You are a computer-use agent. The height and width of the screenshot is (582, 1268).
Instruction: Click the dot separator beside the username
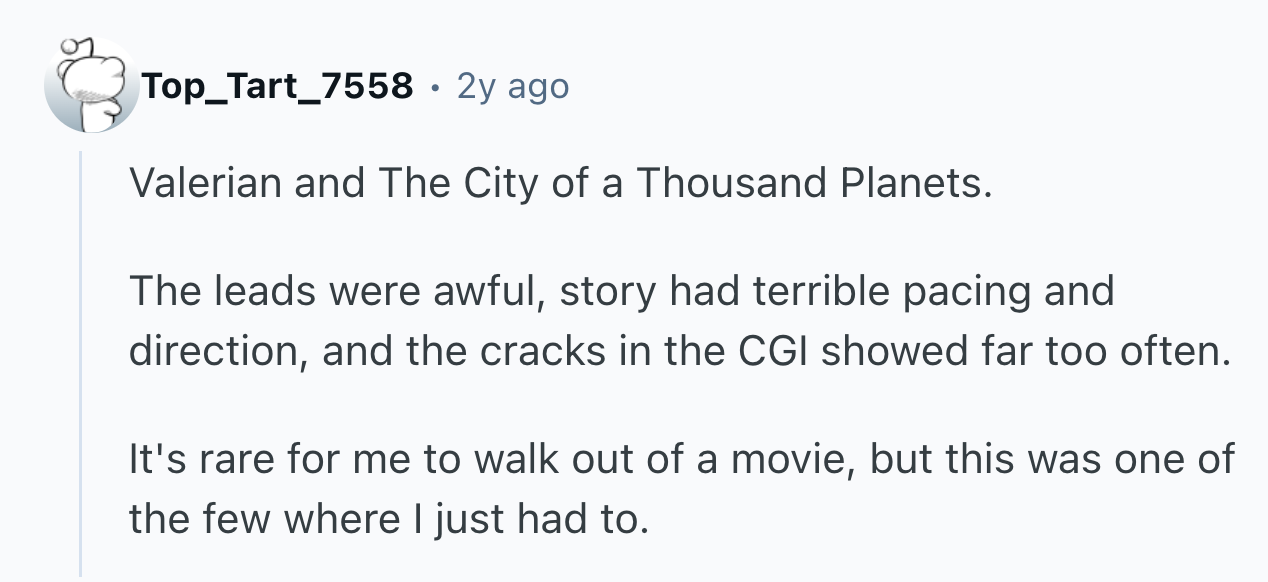[x=434, y=88]
